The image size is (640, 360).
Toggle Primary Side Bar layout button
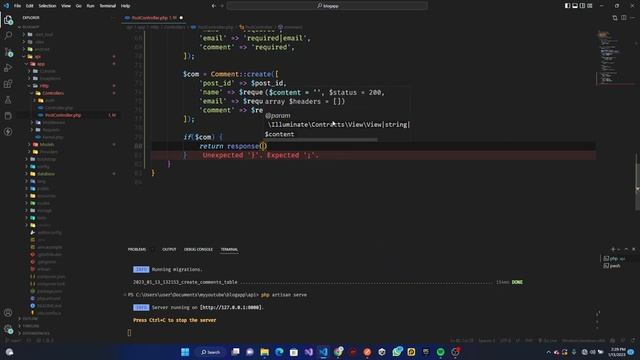tap(567, 6)
